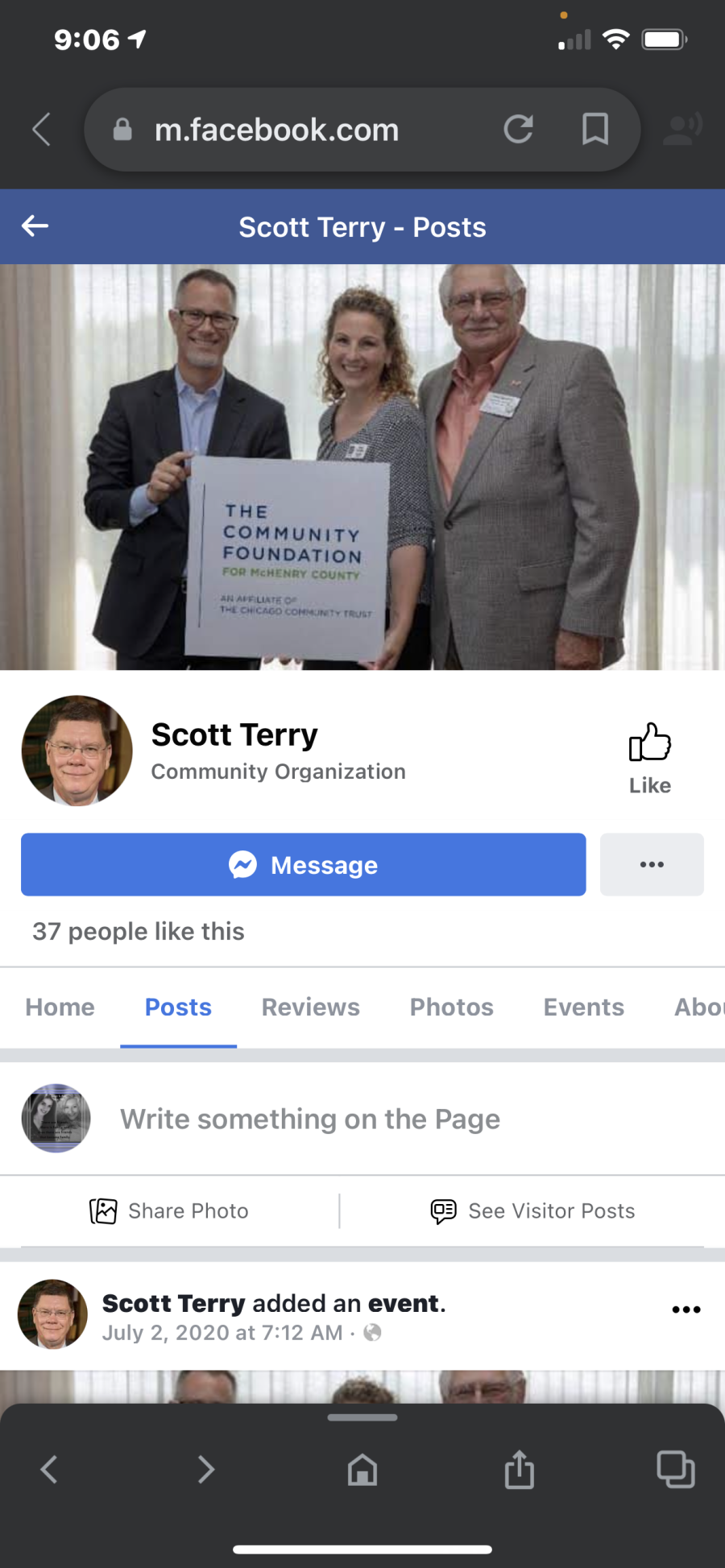Screen dimensions: 725x1568
Task: Open post options on event post
Action: (686, 1309)
